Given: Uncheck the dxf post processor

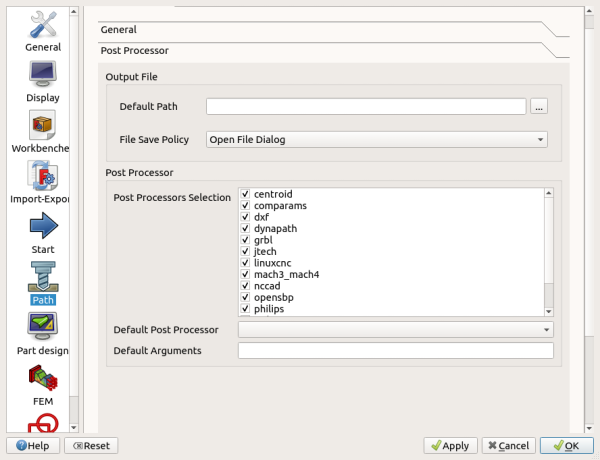Looking at the screenshot, I should [245, 217].
